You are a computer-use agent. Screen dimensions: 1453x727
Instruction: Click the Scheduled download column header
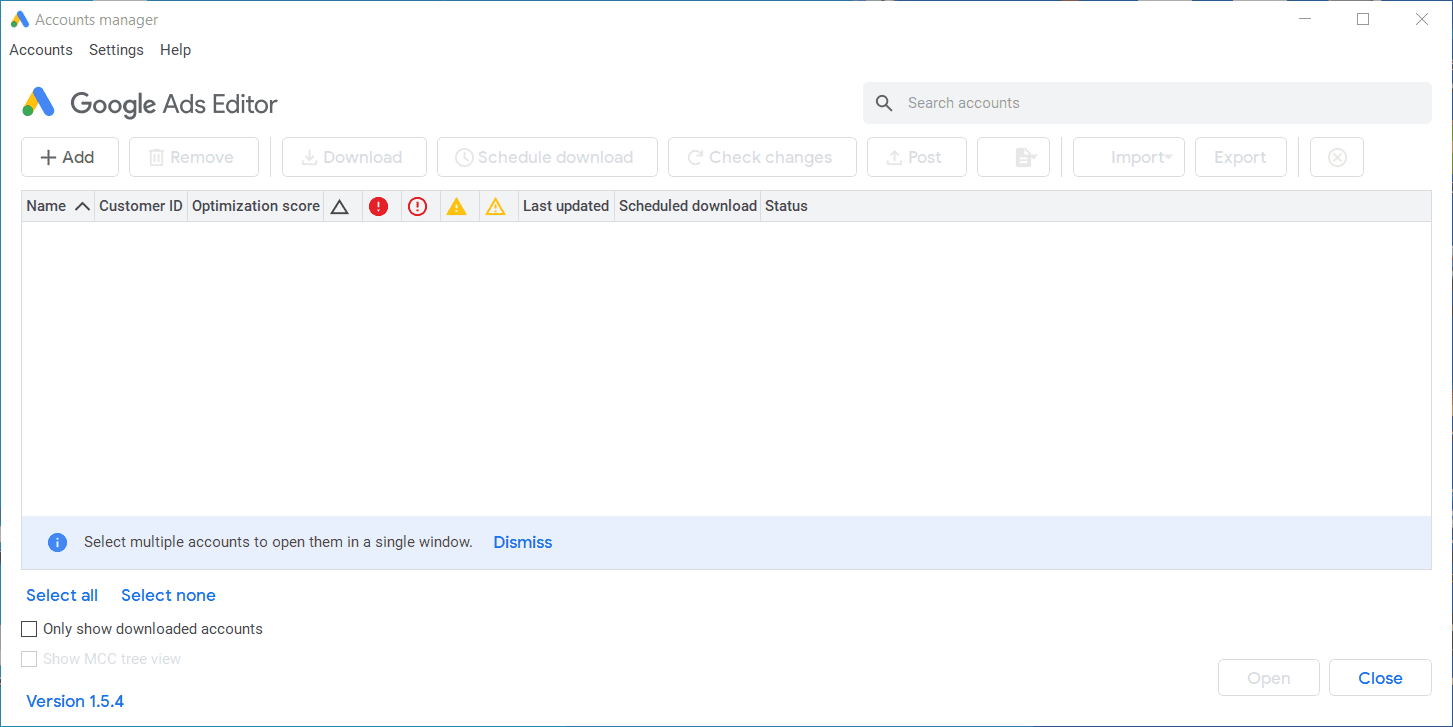pos(688,206)
